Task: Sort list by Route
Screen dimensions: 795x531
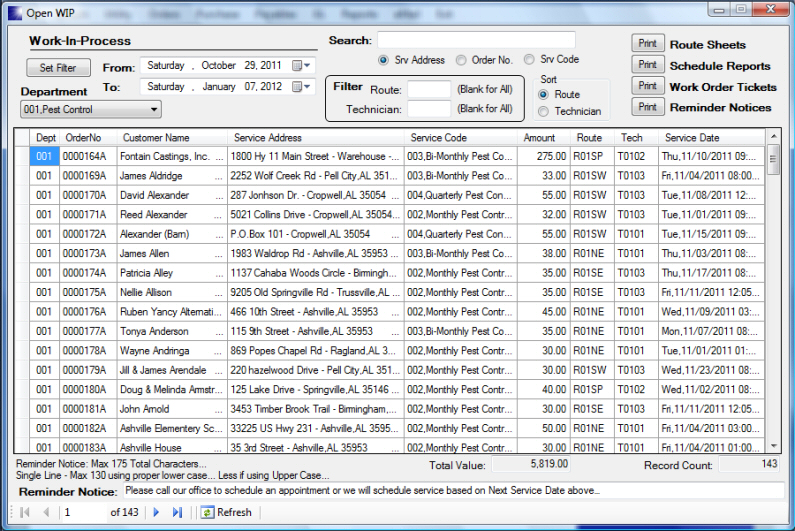Action: (x=544, y=94)
